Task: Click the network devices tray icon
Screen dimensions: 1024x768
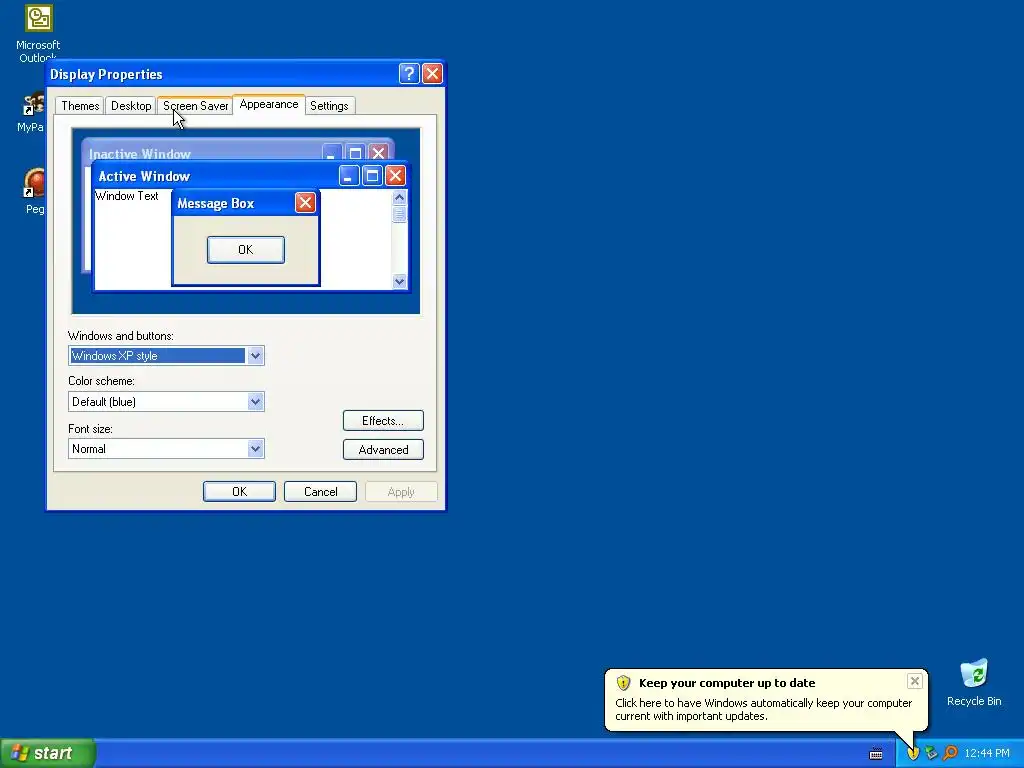Action: coord(931,753)
